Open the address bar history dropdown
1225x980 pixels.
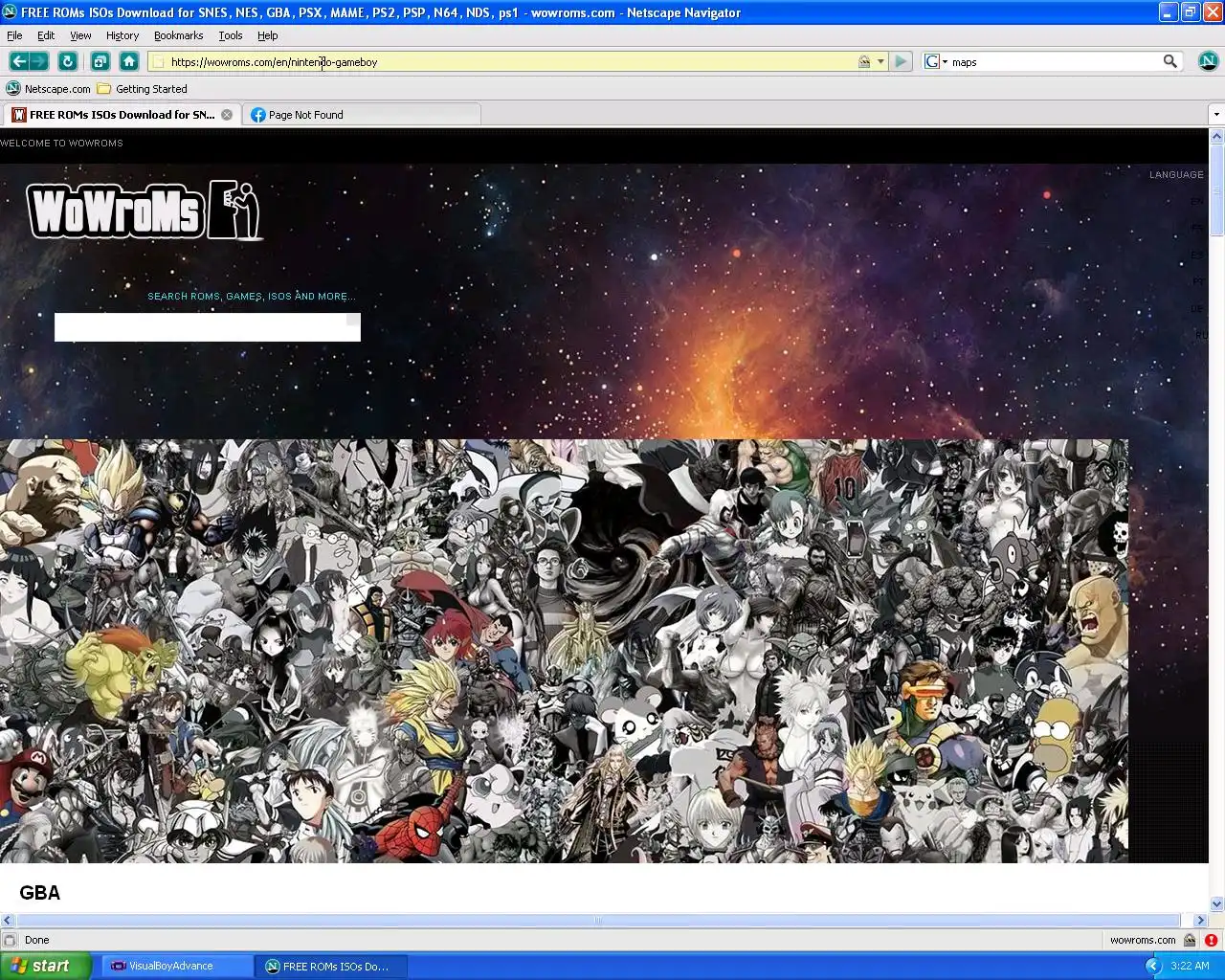tap(880, 62)
